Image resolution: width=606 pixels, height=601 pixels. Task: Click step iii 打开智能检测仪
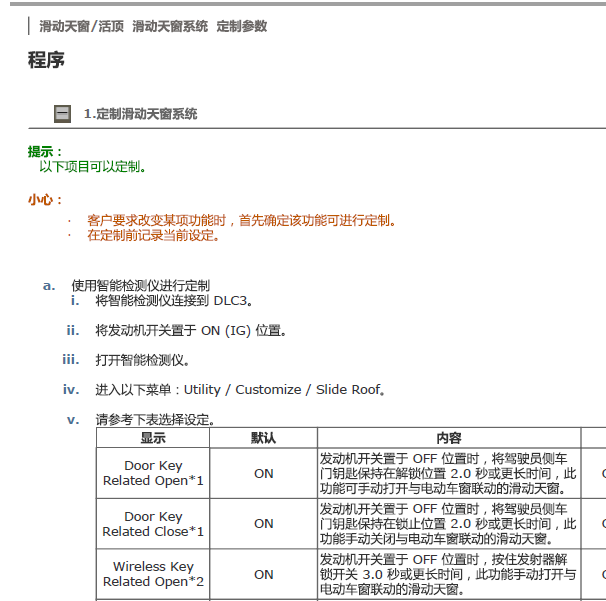point(142,360)
